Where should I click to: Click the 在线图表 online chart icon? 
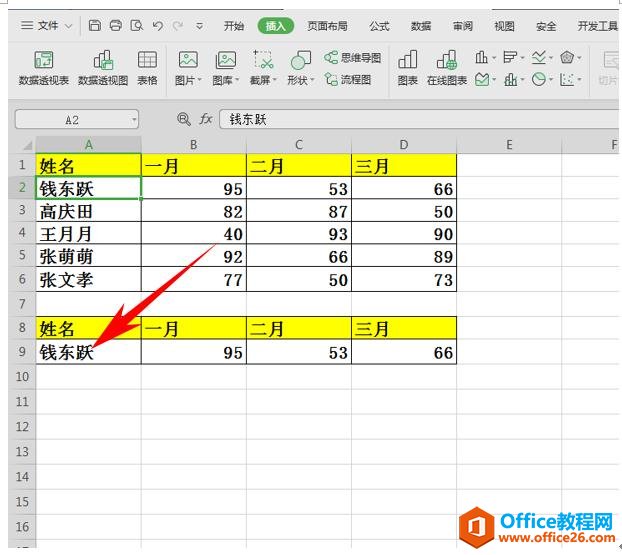[447, 68]
